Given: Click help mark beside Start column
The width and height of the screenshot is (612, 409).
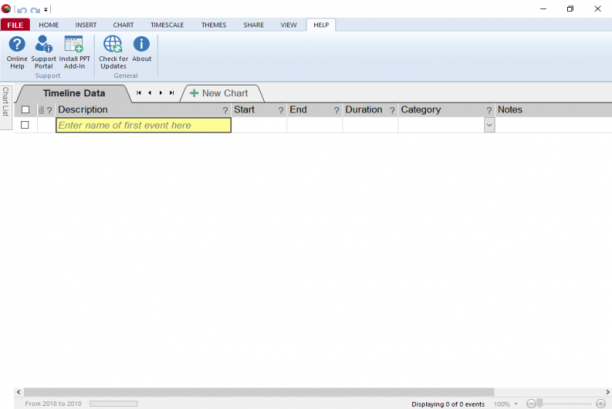Looking at the screenshot, I should pyautogui.click(x=281, y=110).
